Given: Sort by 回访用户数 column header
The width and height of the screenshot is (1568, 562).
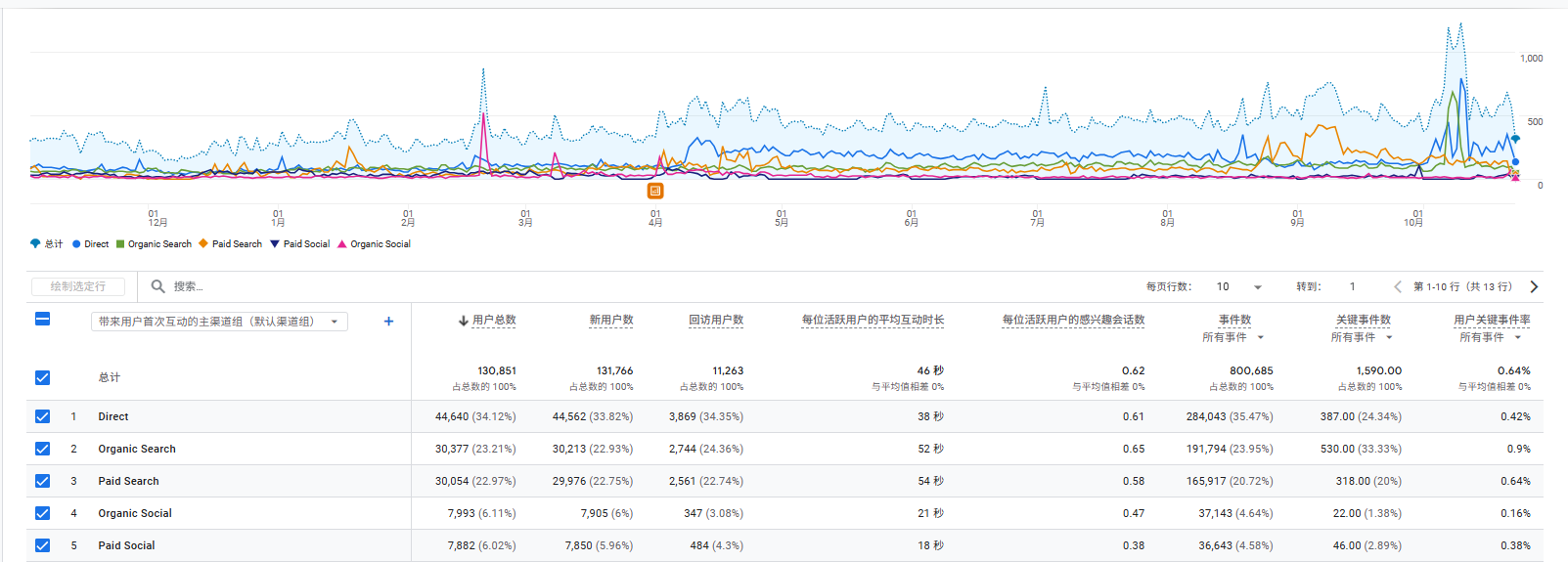Looking at the screenshot, I should pos(715,320).
